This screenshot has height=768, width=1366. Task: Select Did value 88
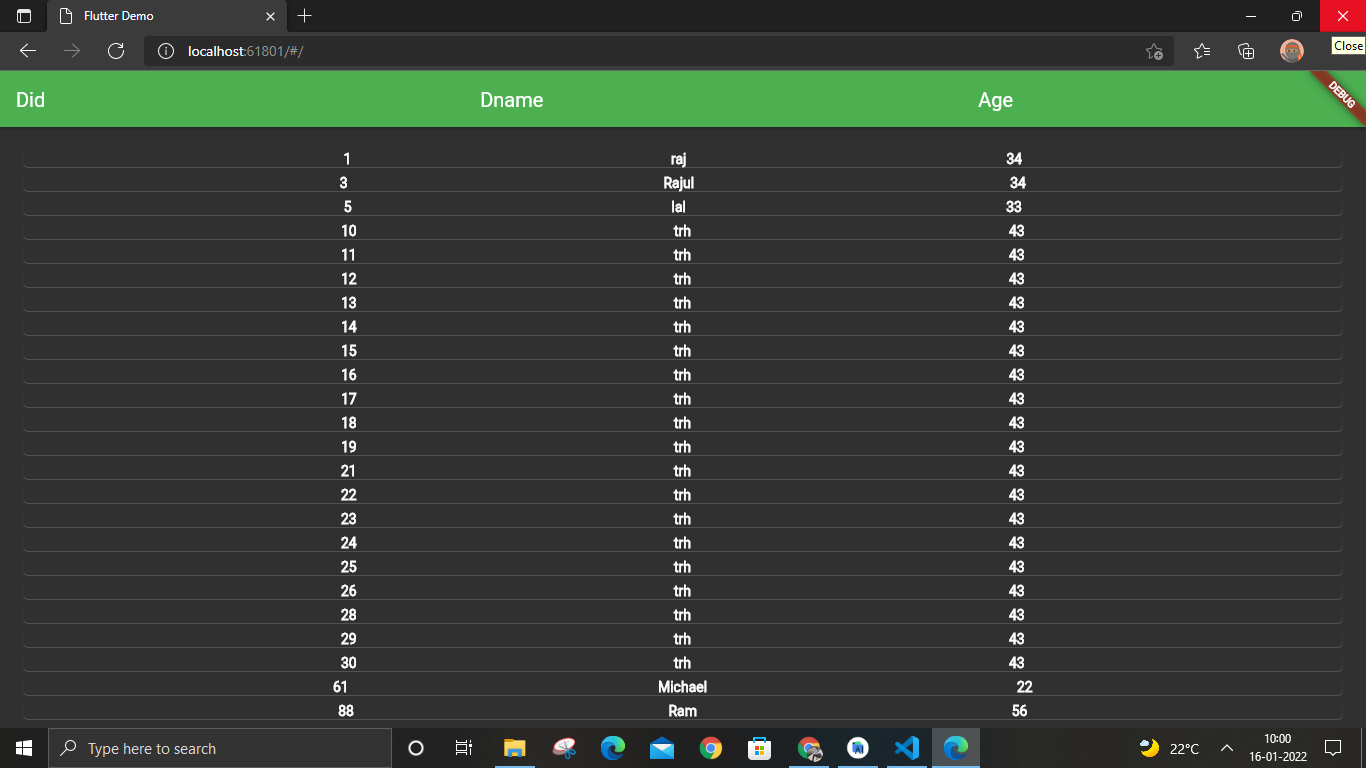click(346, 711)
